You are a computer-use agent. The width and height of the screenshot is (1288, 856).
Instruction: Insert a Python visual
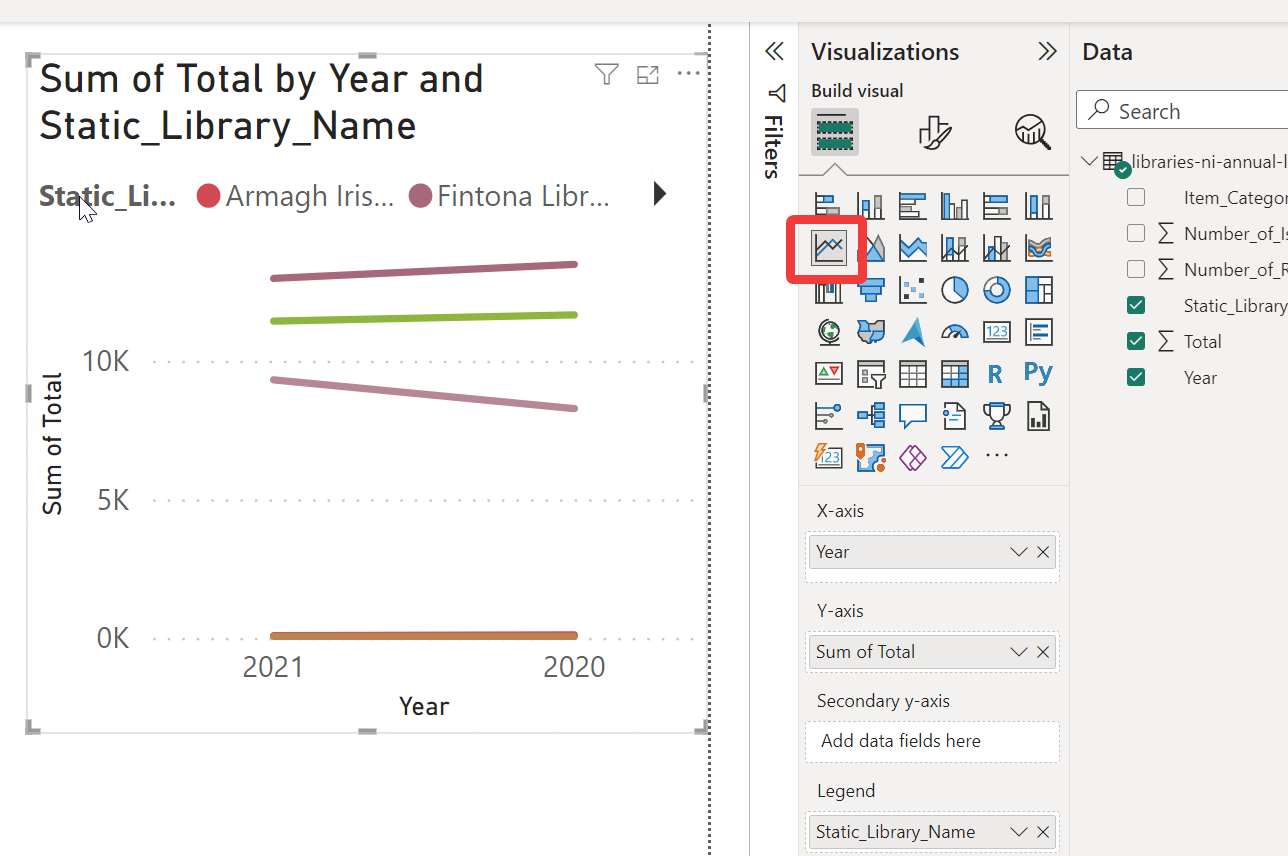click(x=1038, y=373)
